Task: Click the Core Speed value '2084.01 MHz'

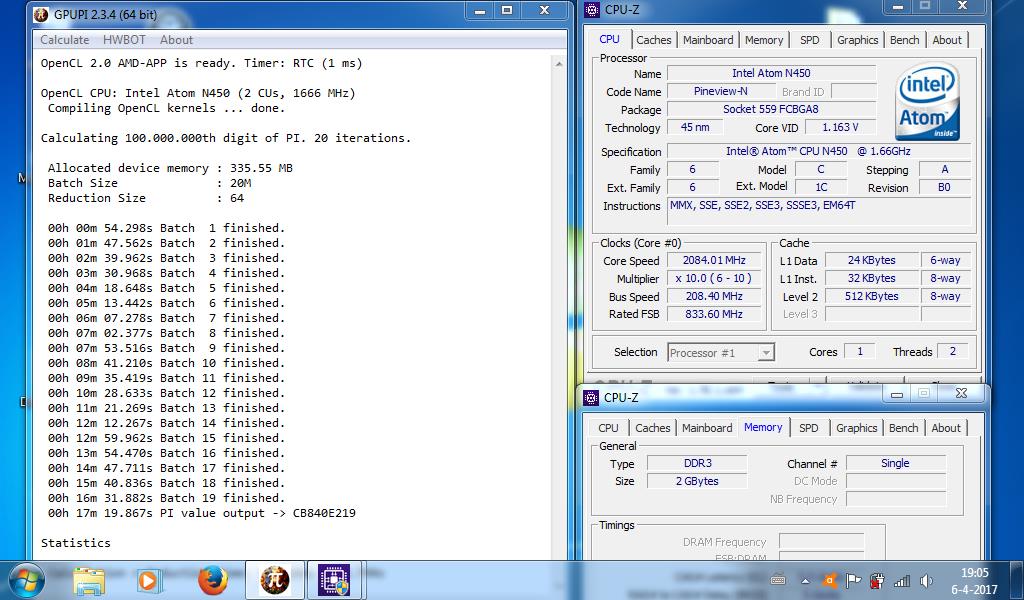Action: click(714, 260)
